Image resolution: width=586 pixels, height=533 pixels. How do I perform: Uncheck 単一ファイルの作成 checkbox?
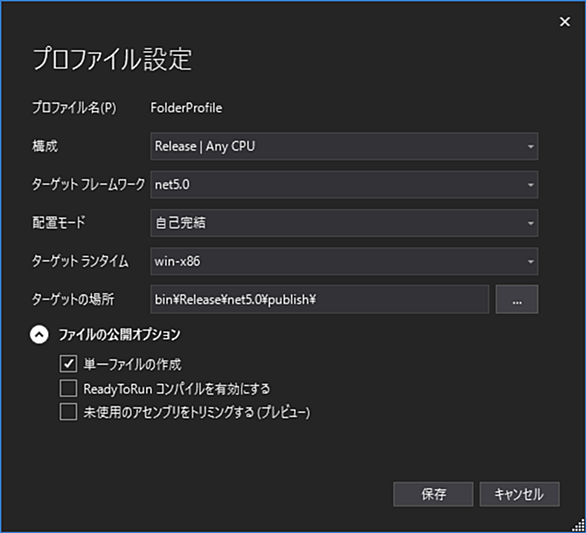[x=68, y=364]
